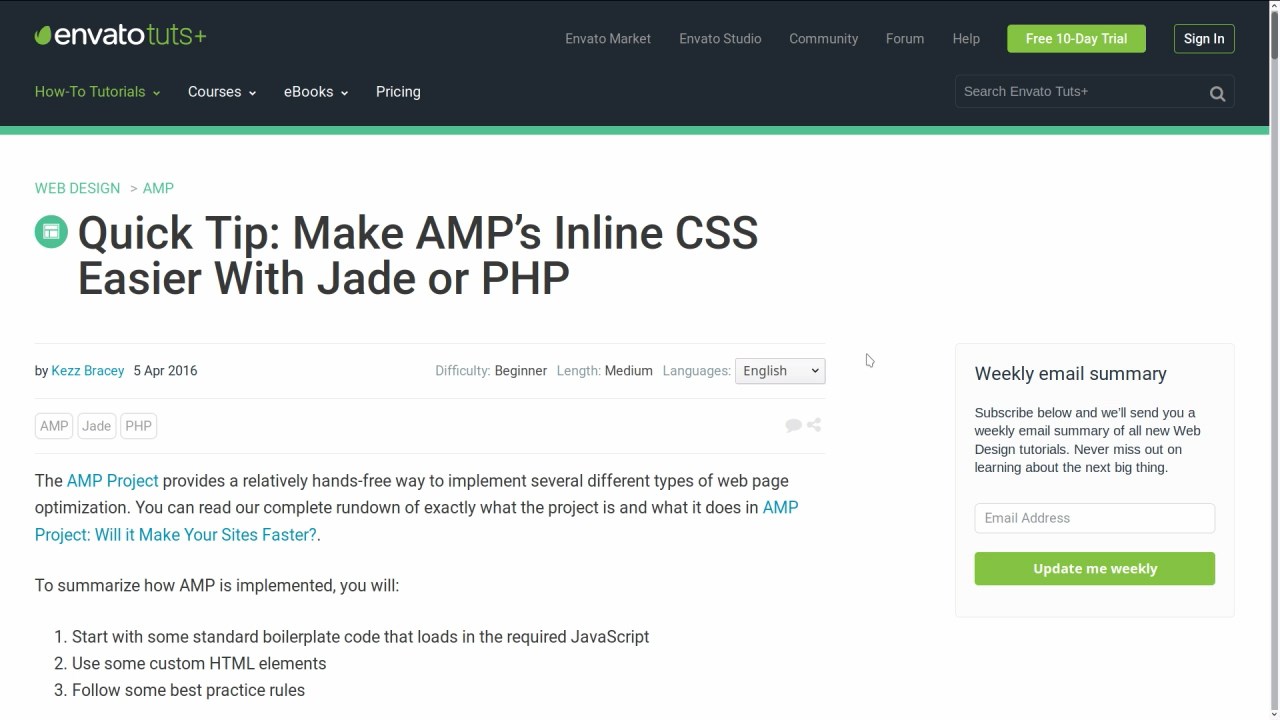The height and width of the screenshot is (720, 1280).
Task: Select the Jade tag
Action: [97, 426]
